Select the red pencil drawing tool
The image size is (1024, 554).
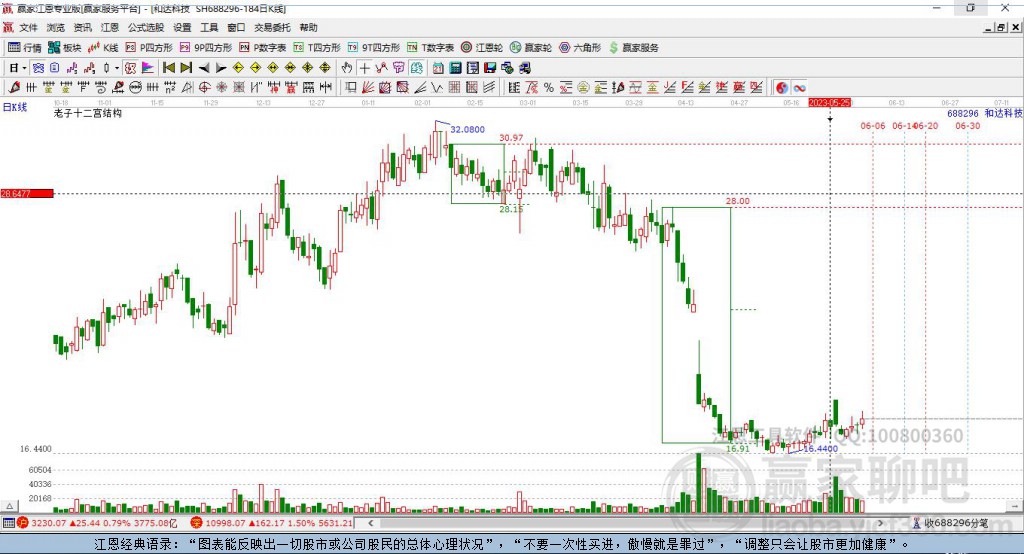pyautogui.click(x=14, y=88)
